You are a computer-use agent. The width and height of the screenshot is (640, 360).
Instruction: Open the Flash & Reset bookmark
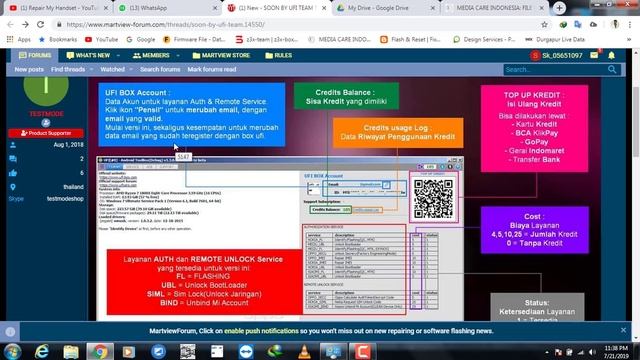pos(410,40)
